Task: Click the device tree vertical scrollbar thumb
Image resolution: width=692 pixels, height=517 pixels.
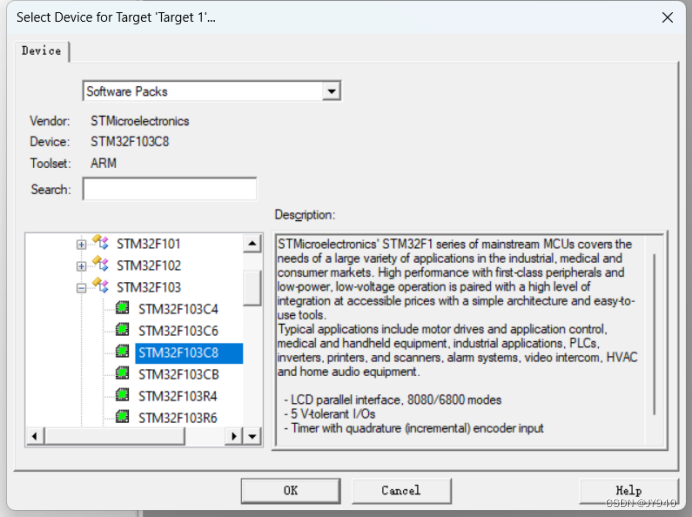Action: (x=252, y=287)
